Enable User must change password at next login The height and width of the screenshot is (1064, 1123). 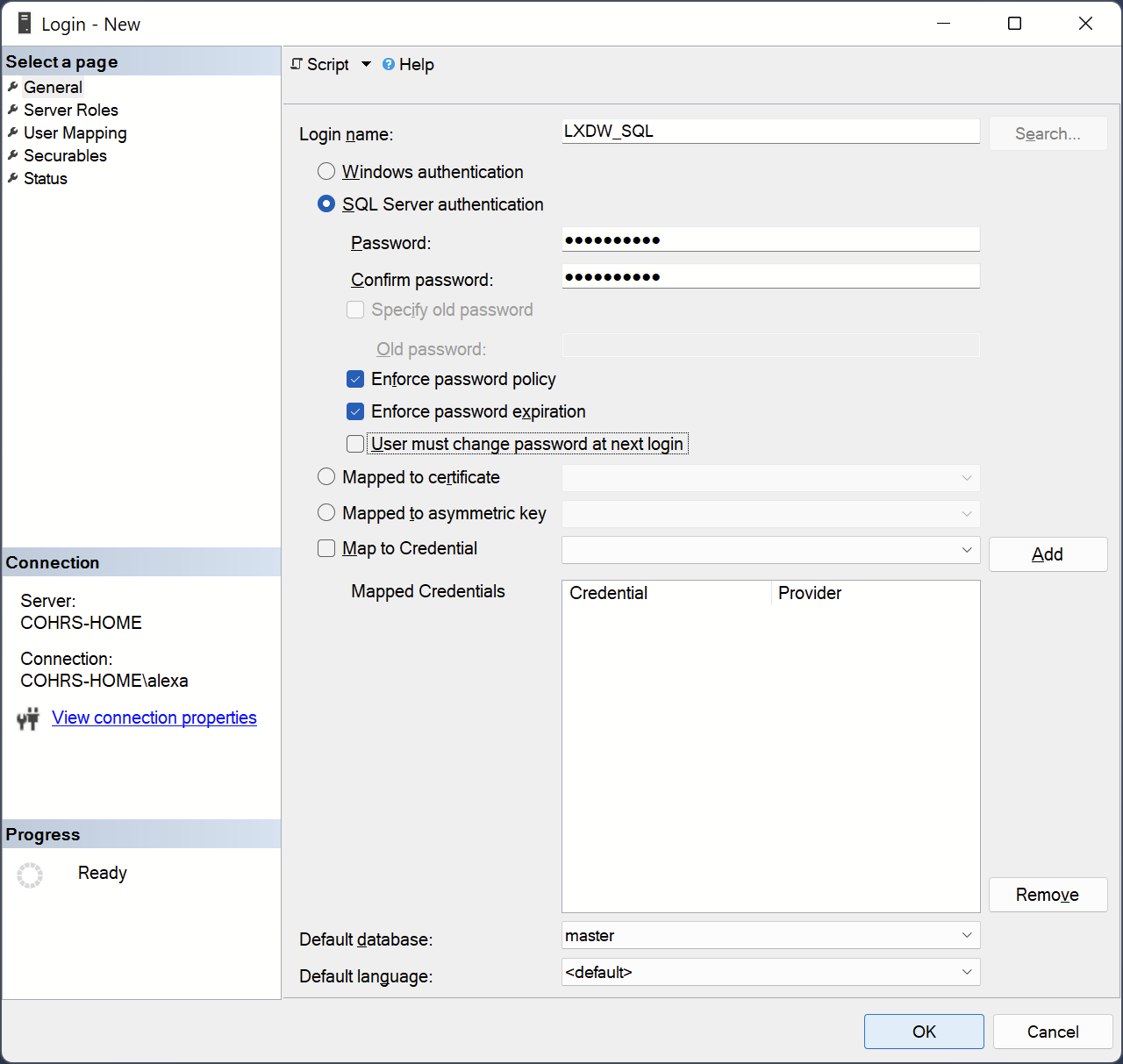tap(355, 444)
